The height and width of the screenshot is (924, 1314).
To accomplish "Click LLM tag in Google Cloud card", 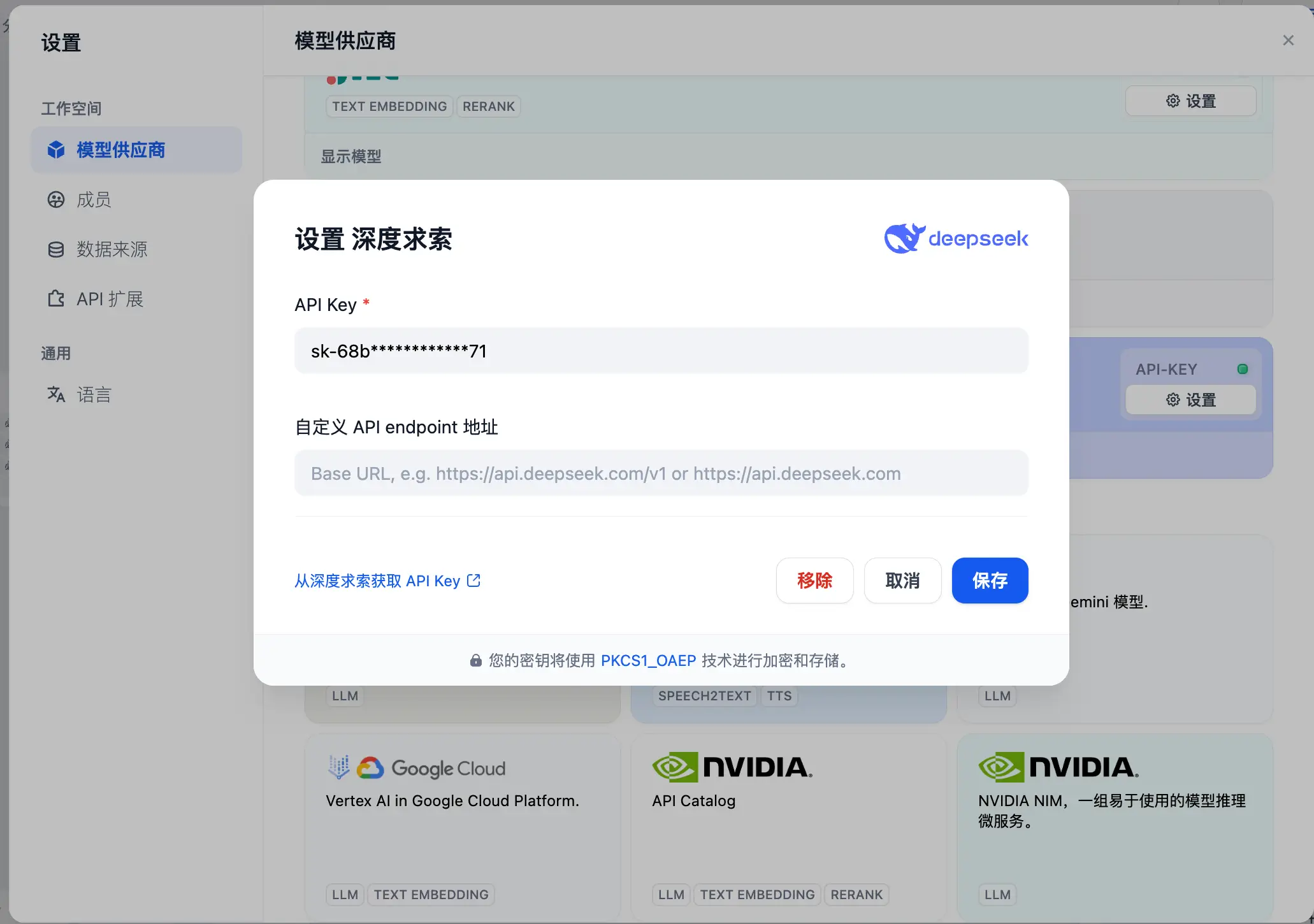I will tap(345, 895).
